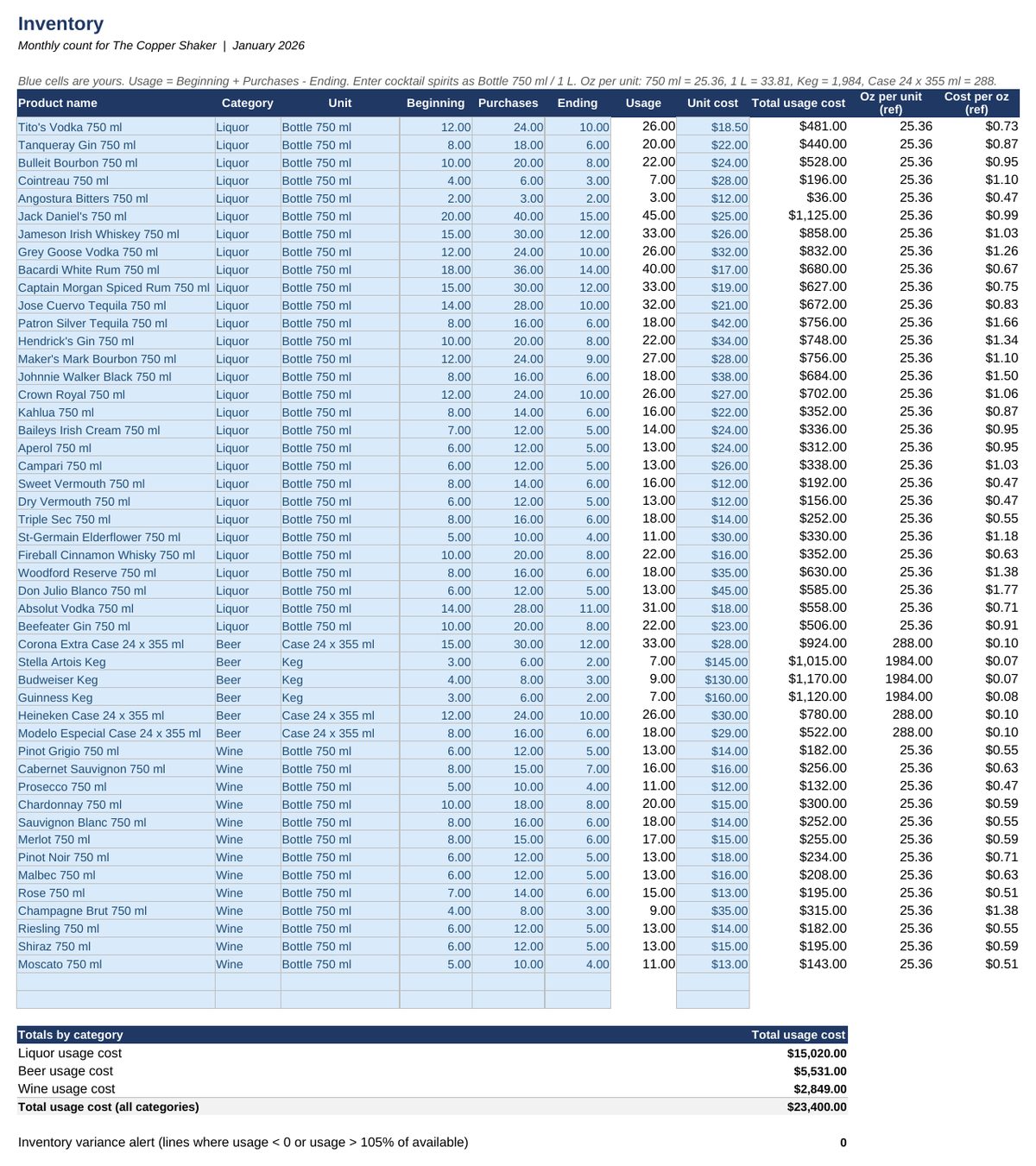This screenshot has width=1036, height=1166.
Task: Select Bulleit Bourbon unit cost $24.00 cell
Action: coord(713,162)
